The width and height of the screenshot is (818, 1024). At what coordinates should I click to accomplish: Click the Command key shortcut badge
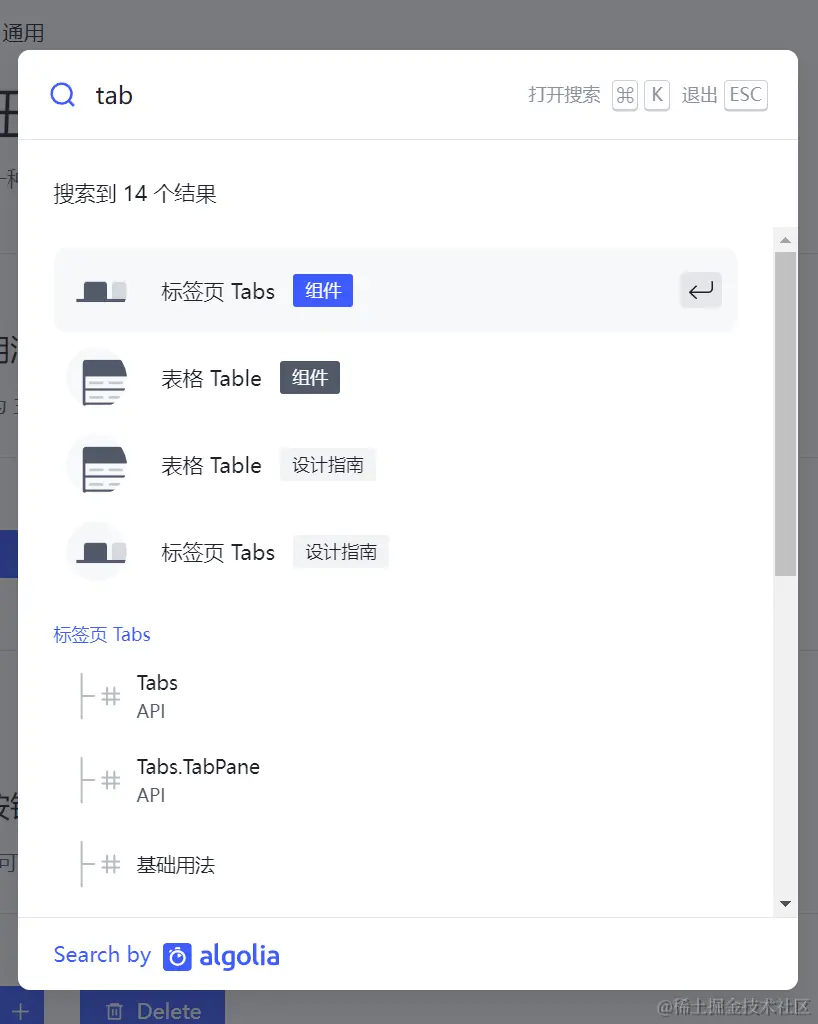tap(625, 95)
